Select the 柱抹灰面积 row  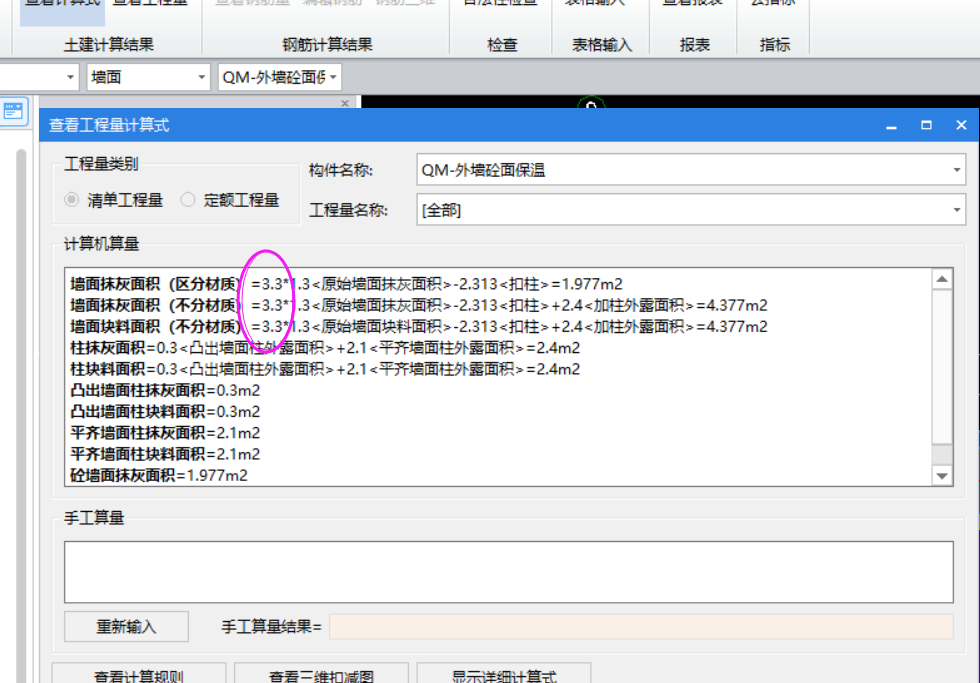pyautogui.click(x=325, y=348)
